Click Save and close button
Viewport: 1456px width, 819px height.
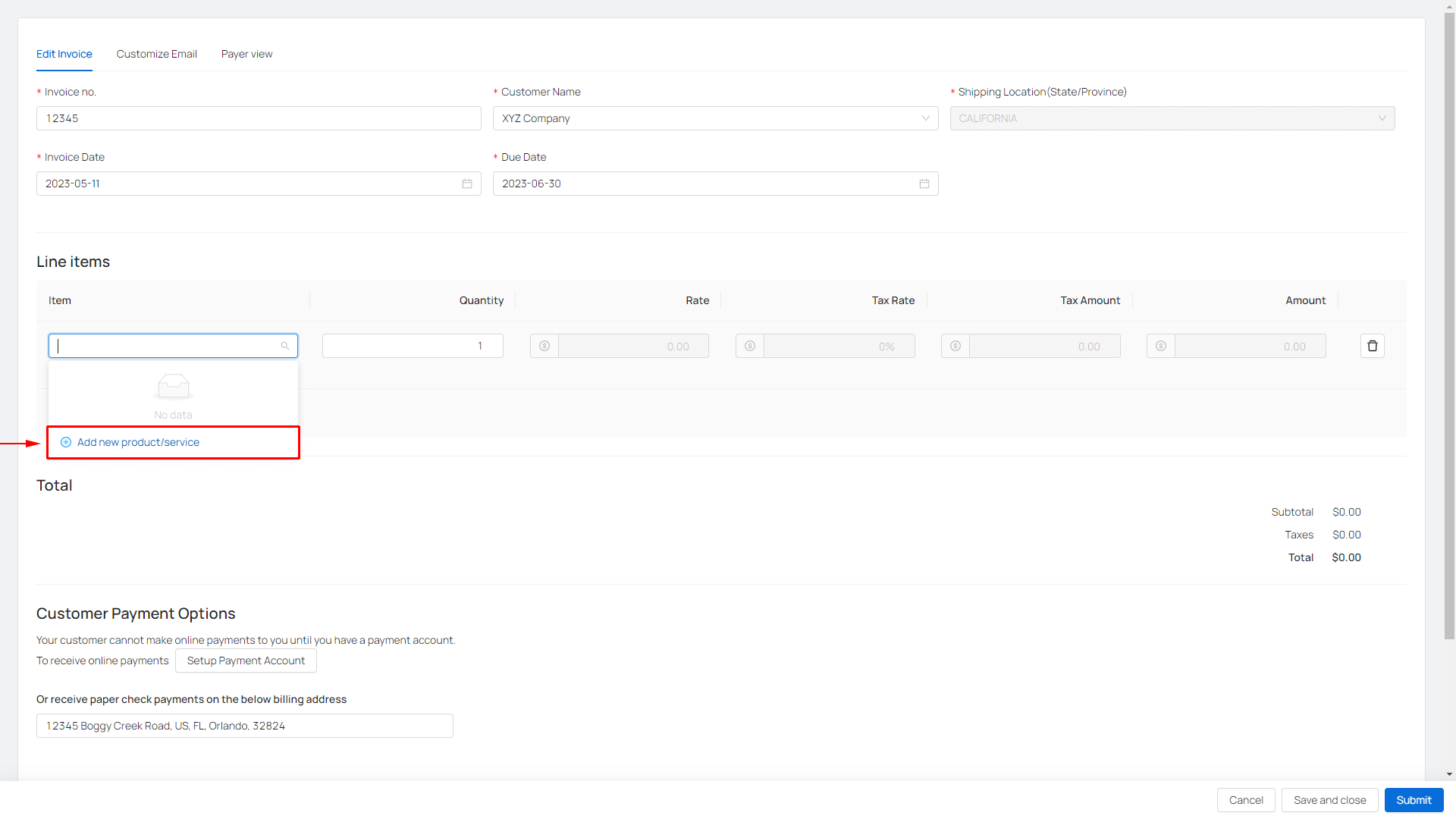[x=1329, y=800]
